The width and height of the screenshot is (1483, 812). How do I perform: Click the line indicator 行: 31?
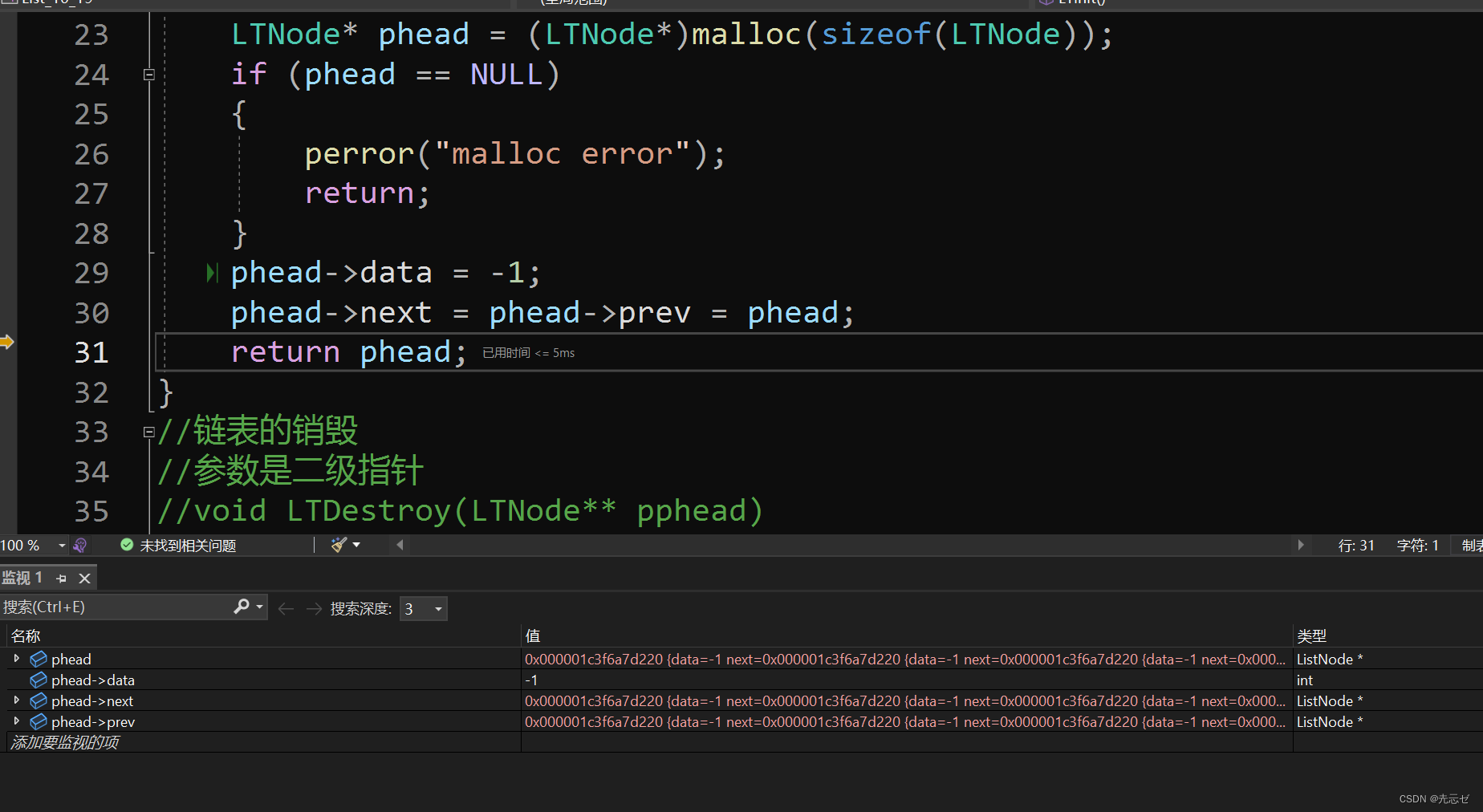point(1356,546)
